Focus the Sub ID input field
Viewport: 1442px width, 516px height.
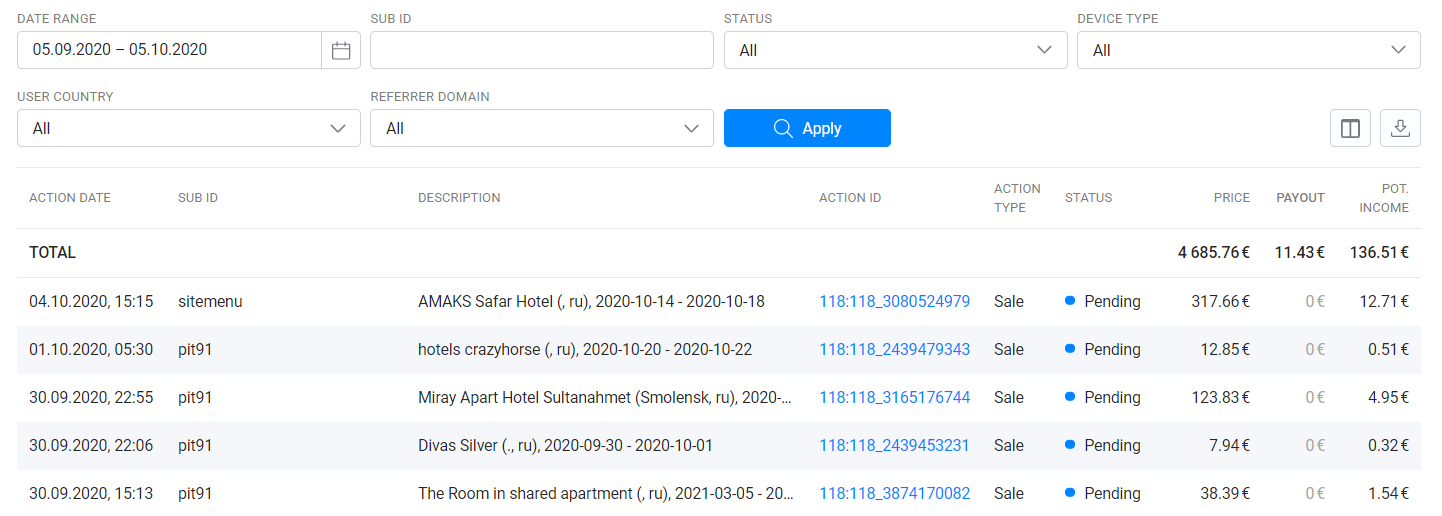[542, 50]
